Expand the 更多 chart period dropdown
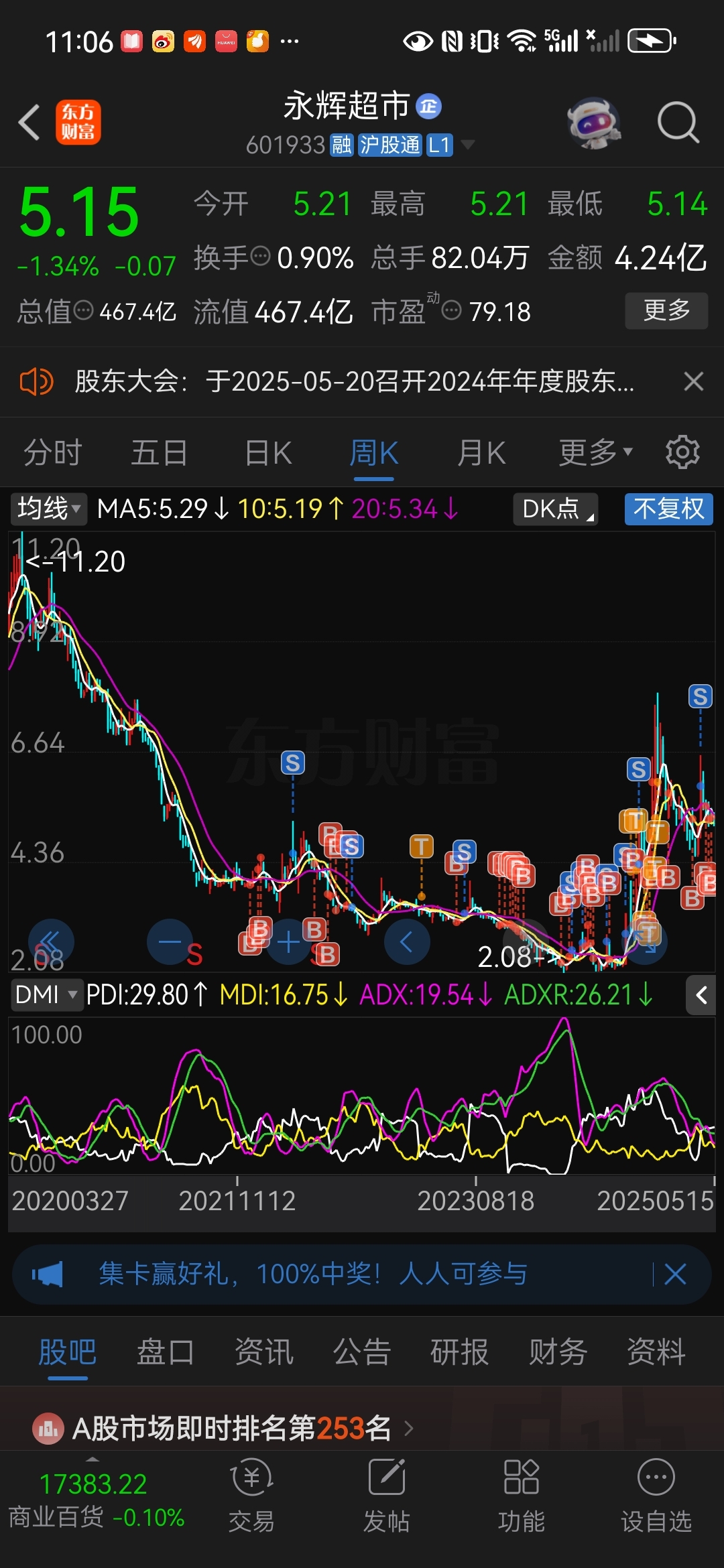 tap(596, 453)
